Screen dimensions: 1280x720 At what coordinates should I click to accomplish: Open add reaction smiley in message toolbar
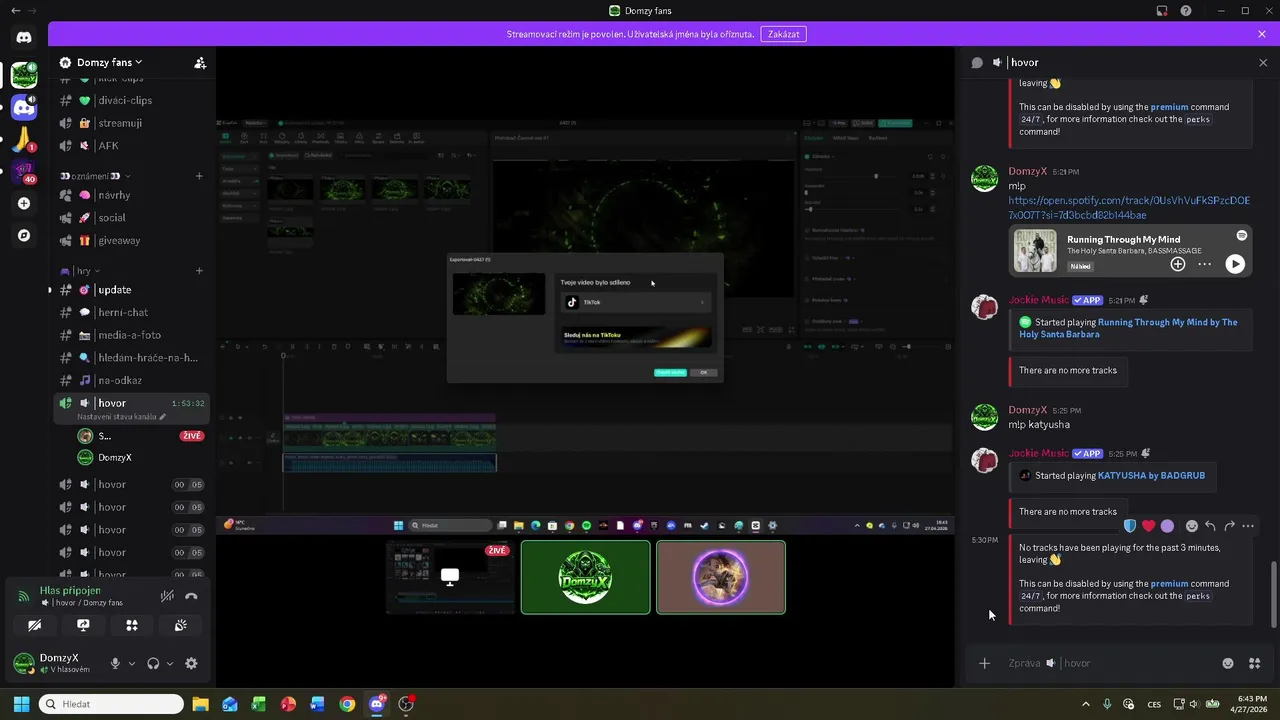click(x=1191, y=526)
